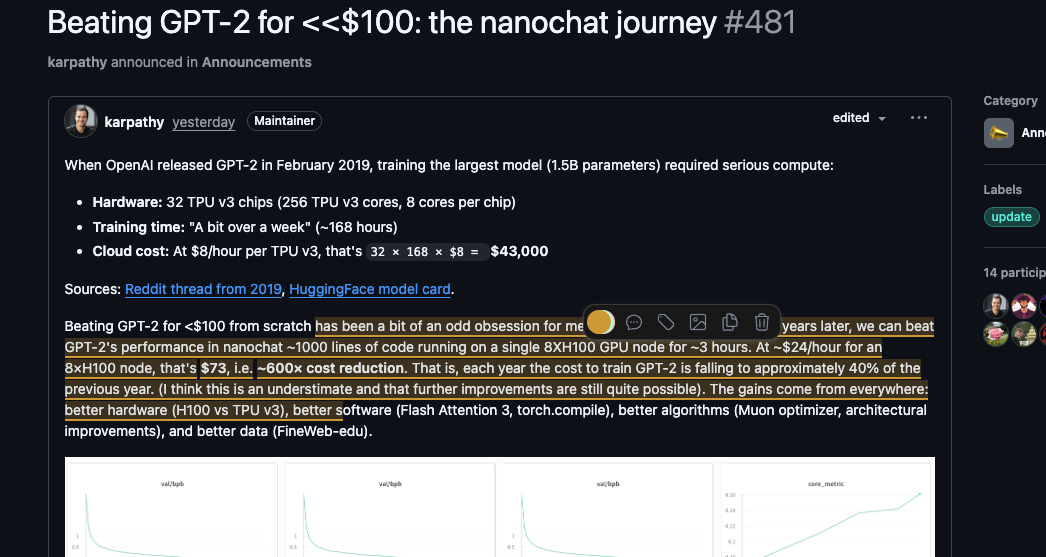Click the megaphone Announcements category icon
Screen dimensions: 1046x557
tap(999, 133)
